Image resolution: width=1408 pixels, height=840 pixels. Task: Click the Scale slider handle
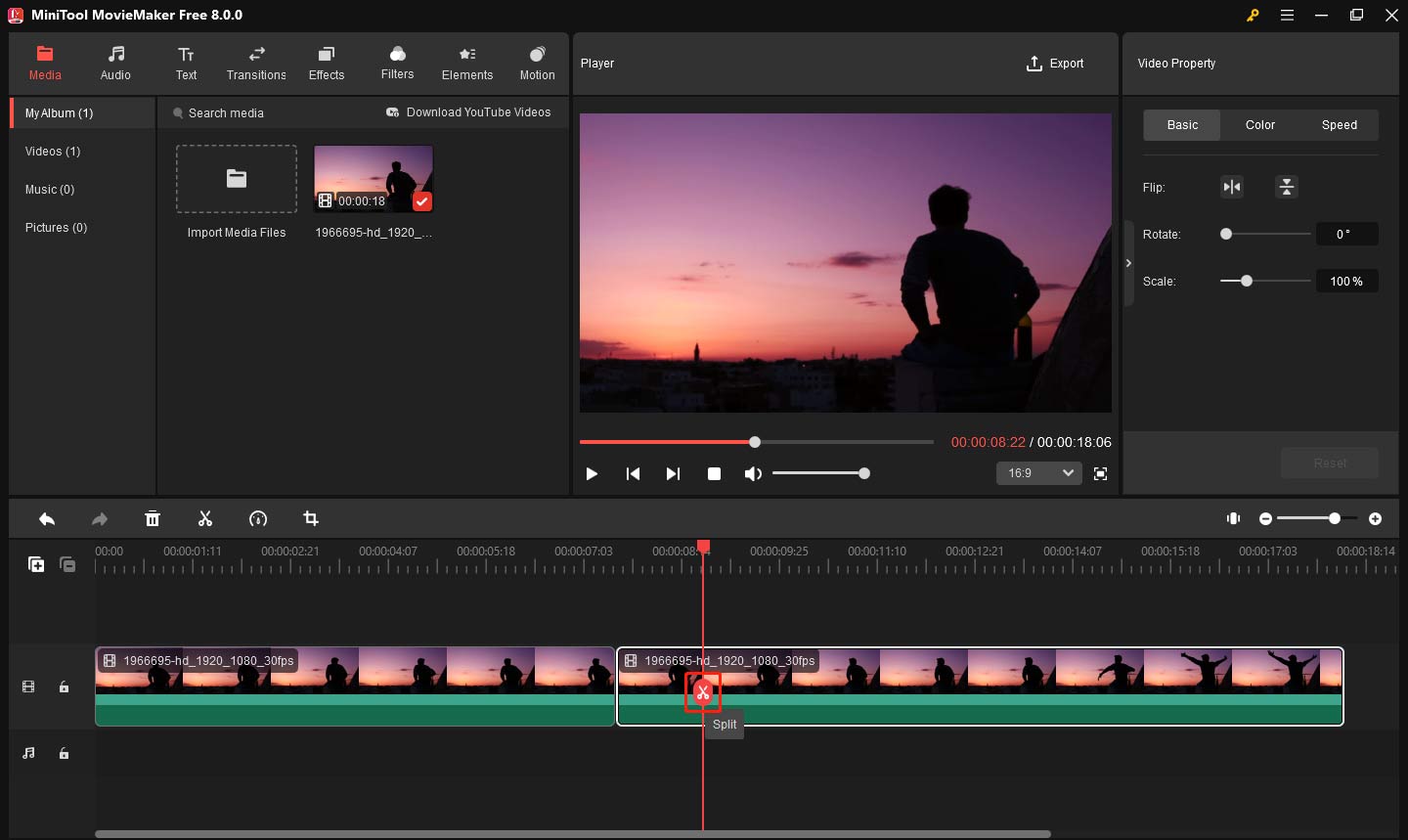pos(1247,281)
